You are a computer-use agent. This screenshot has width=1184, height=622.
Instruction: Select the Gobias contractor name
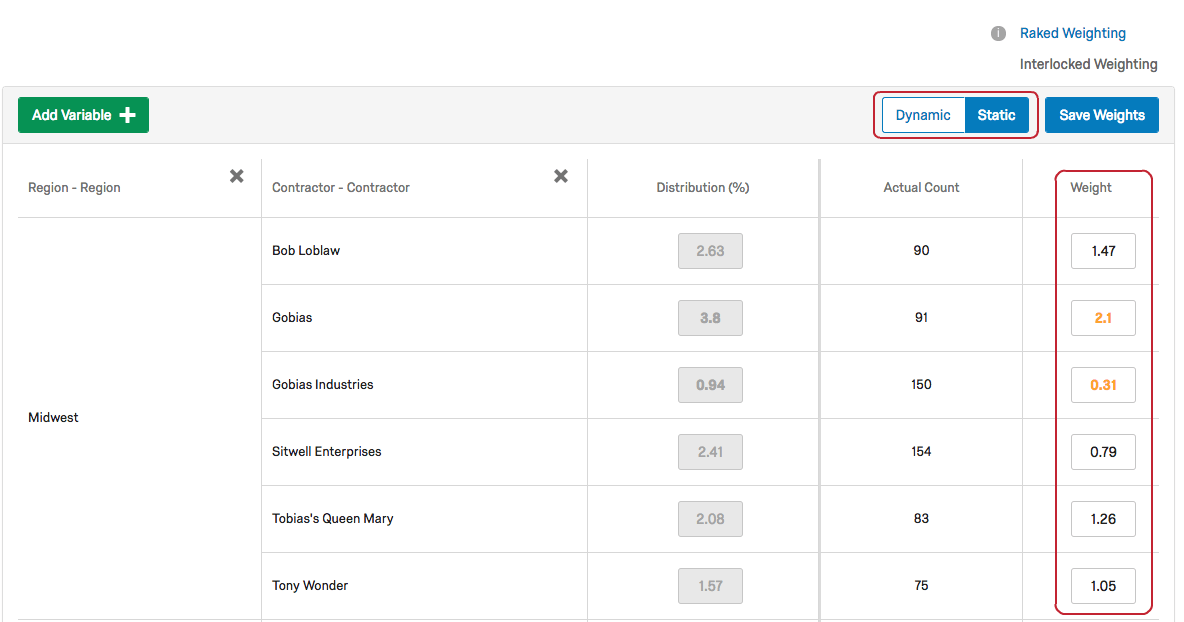(x=292, y=318)
